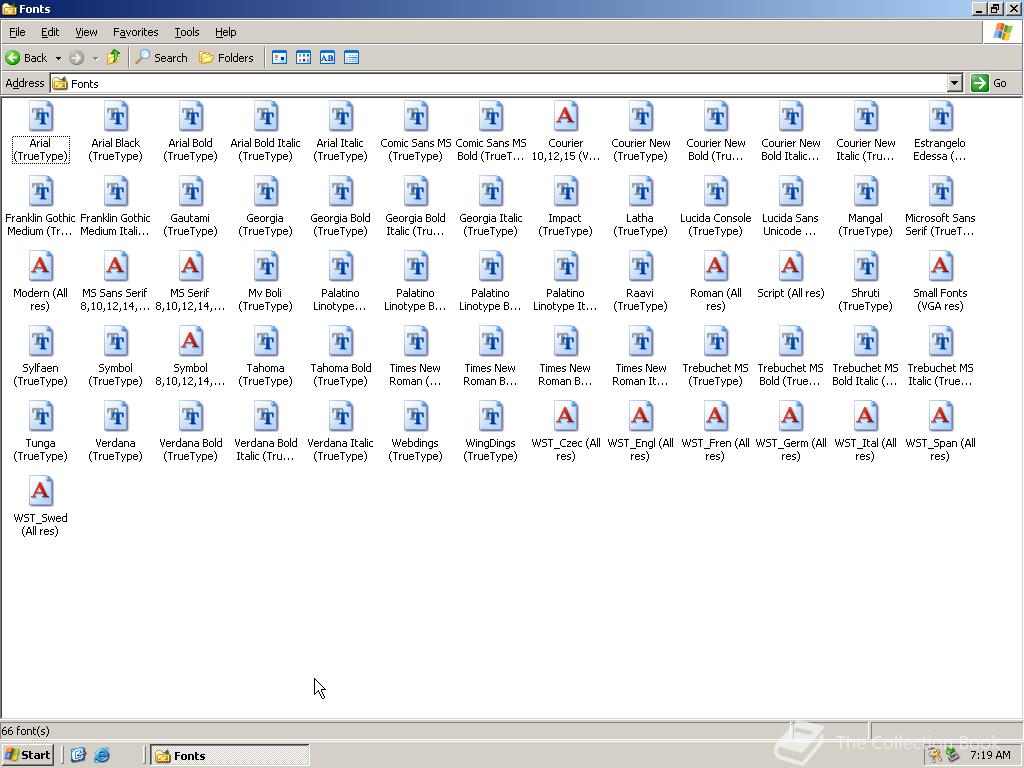The width and height of the screenshot is (1024, 768).
Task: Click the taskbar clock showing 7:19 AM
Action: 990,755
